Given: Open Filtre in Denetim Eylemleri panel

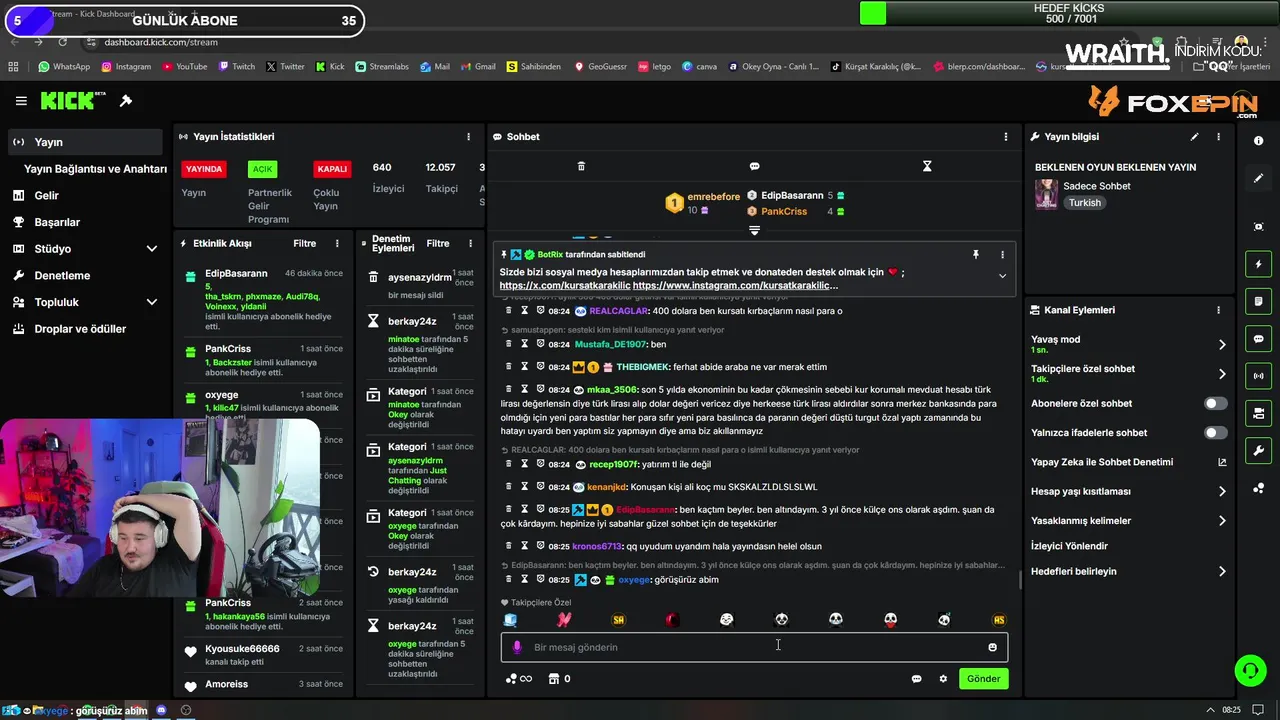Looking at the screenshot, I should click(x=438, y=244).
